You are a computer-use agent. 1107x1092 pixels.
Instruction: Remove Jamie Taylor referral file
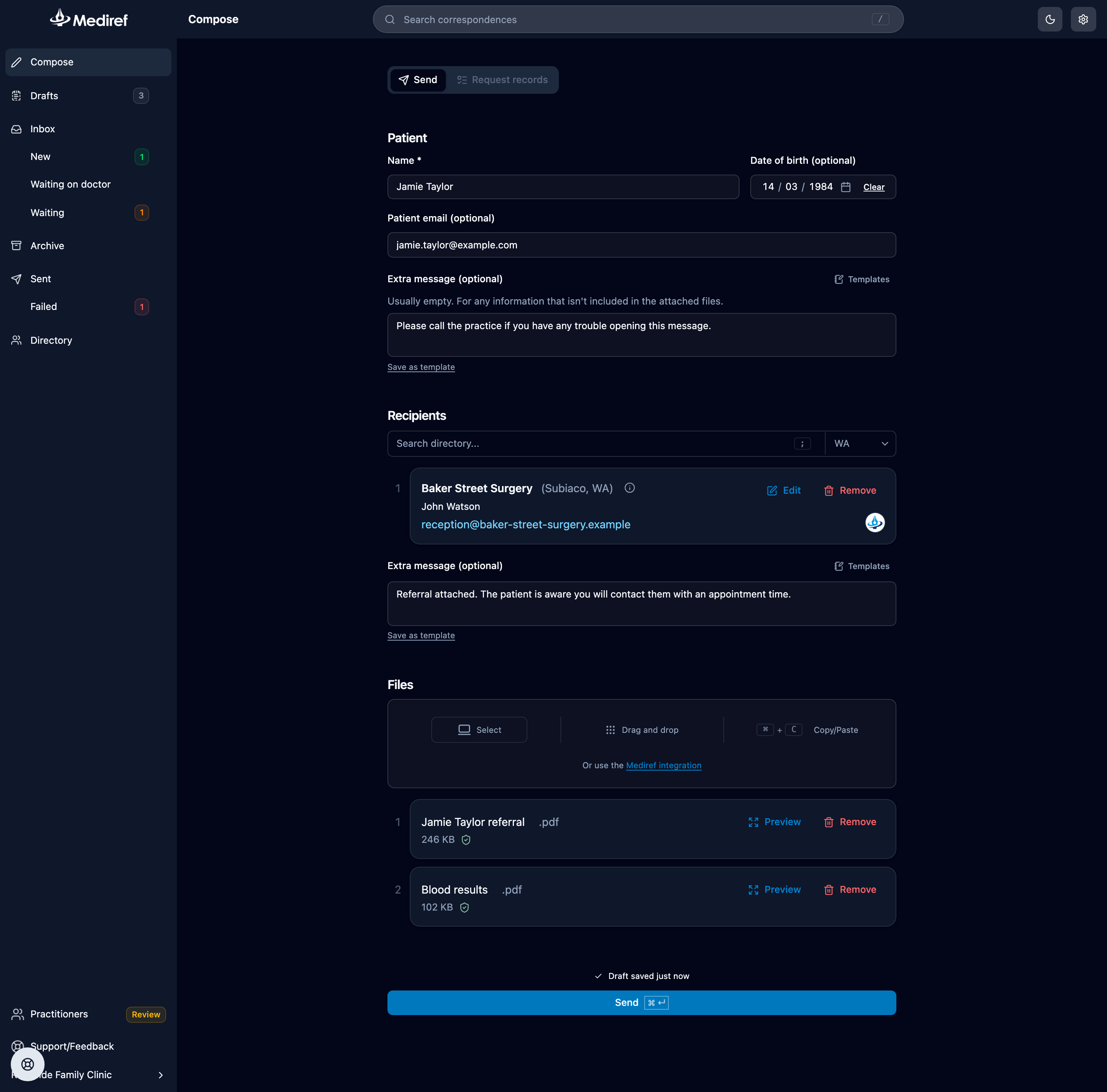coord(850,822)
